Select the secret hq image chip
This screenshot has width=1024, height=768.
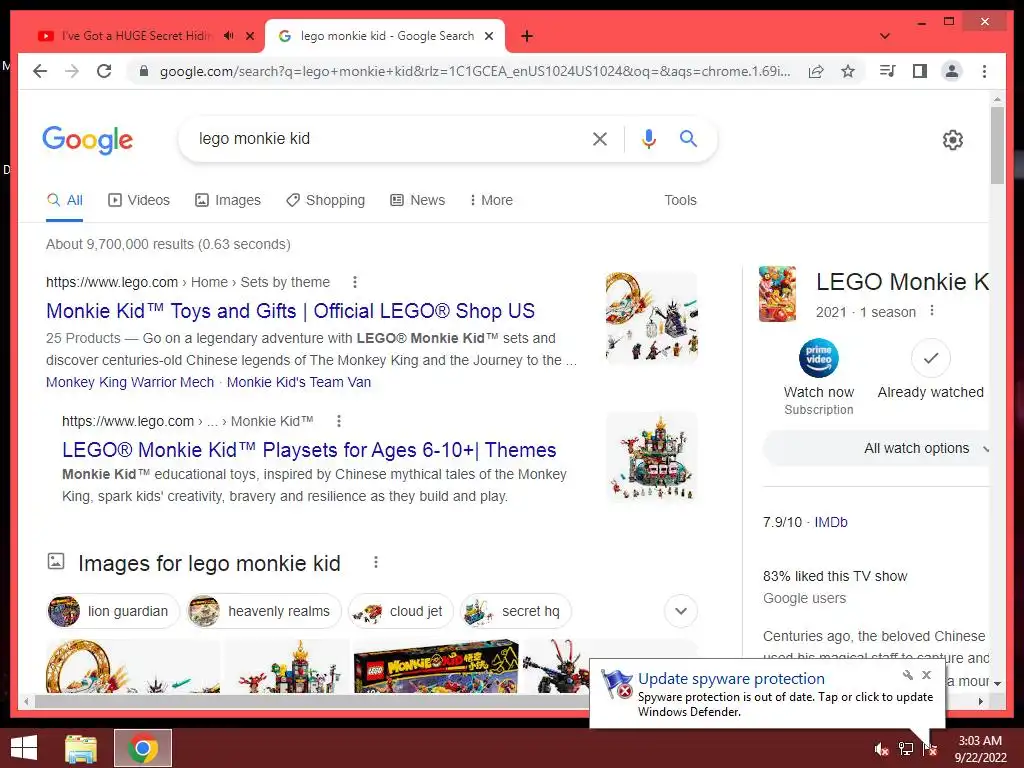click(516, 611)
